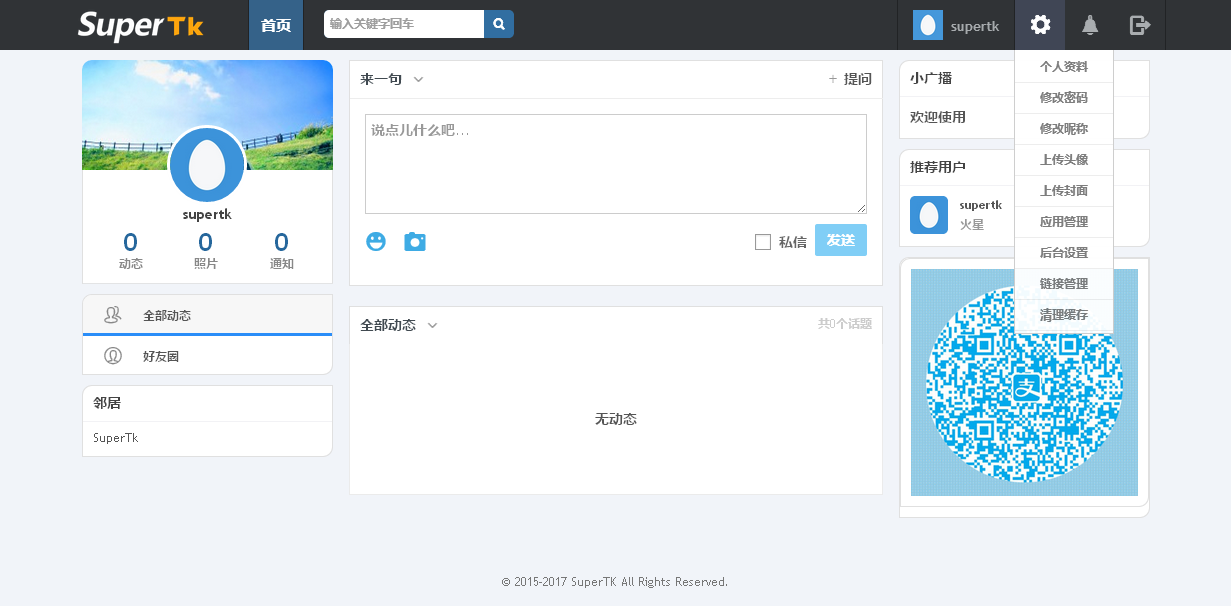
Task: Choose 清理缓存 in the settings menu
Action: [x=1063, y=315]
